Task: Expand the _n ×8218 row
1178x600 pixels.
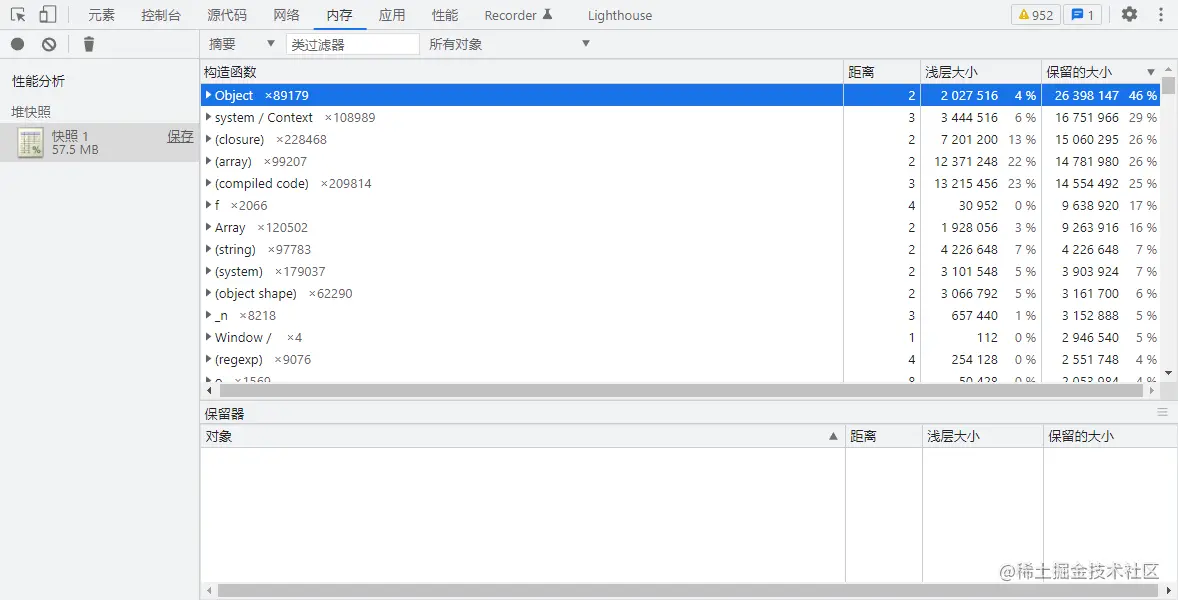Action: pos(208,315)
